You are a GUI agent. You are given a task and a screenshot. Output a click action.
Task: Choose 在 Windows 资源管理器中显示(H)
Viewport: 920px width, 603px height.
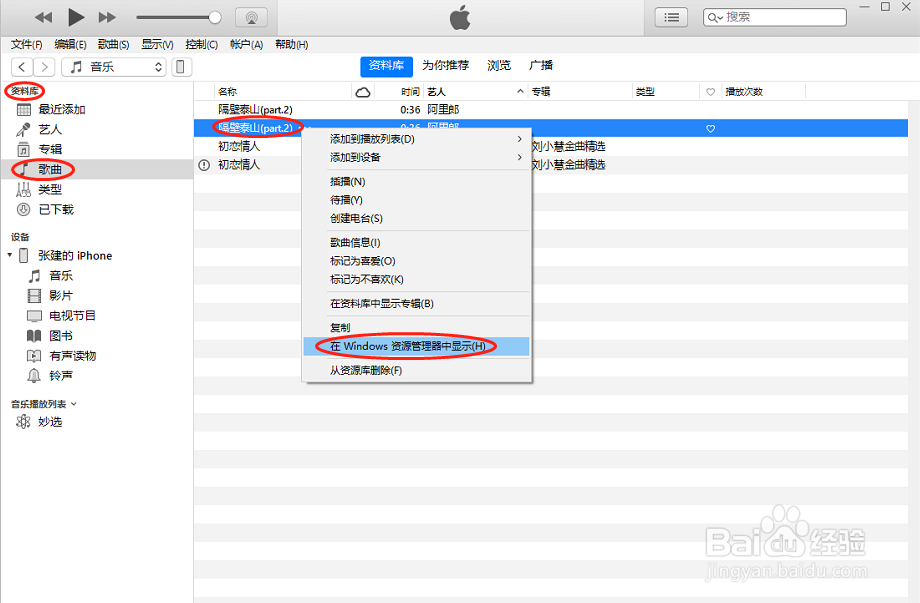[x=417, y=346]
